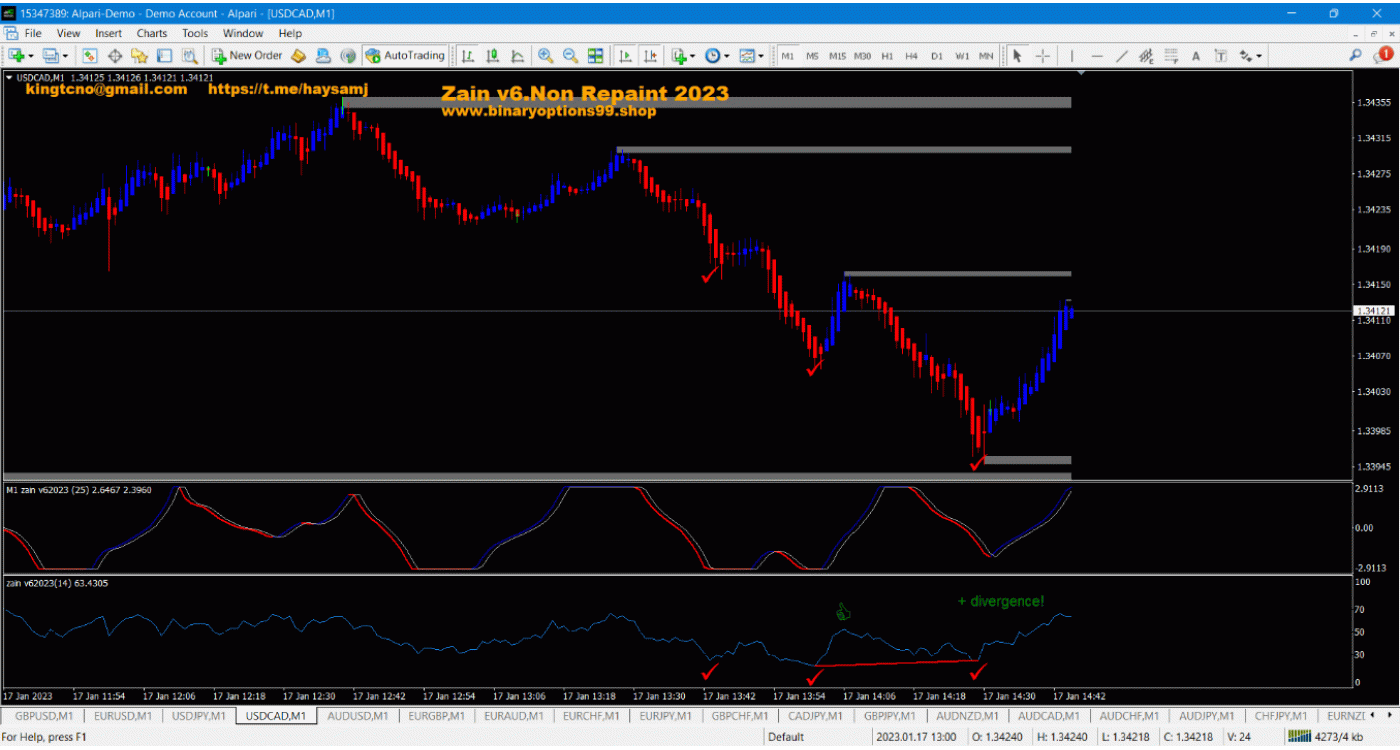Click the New Order button
The height and width of the screenshot is (750, 1400).
247,56
